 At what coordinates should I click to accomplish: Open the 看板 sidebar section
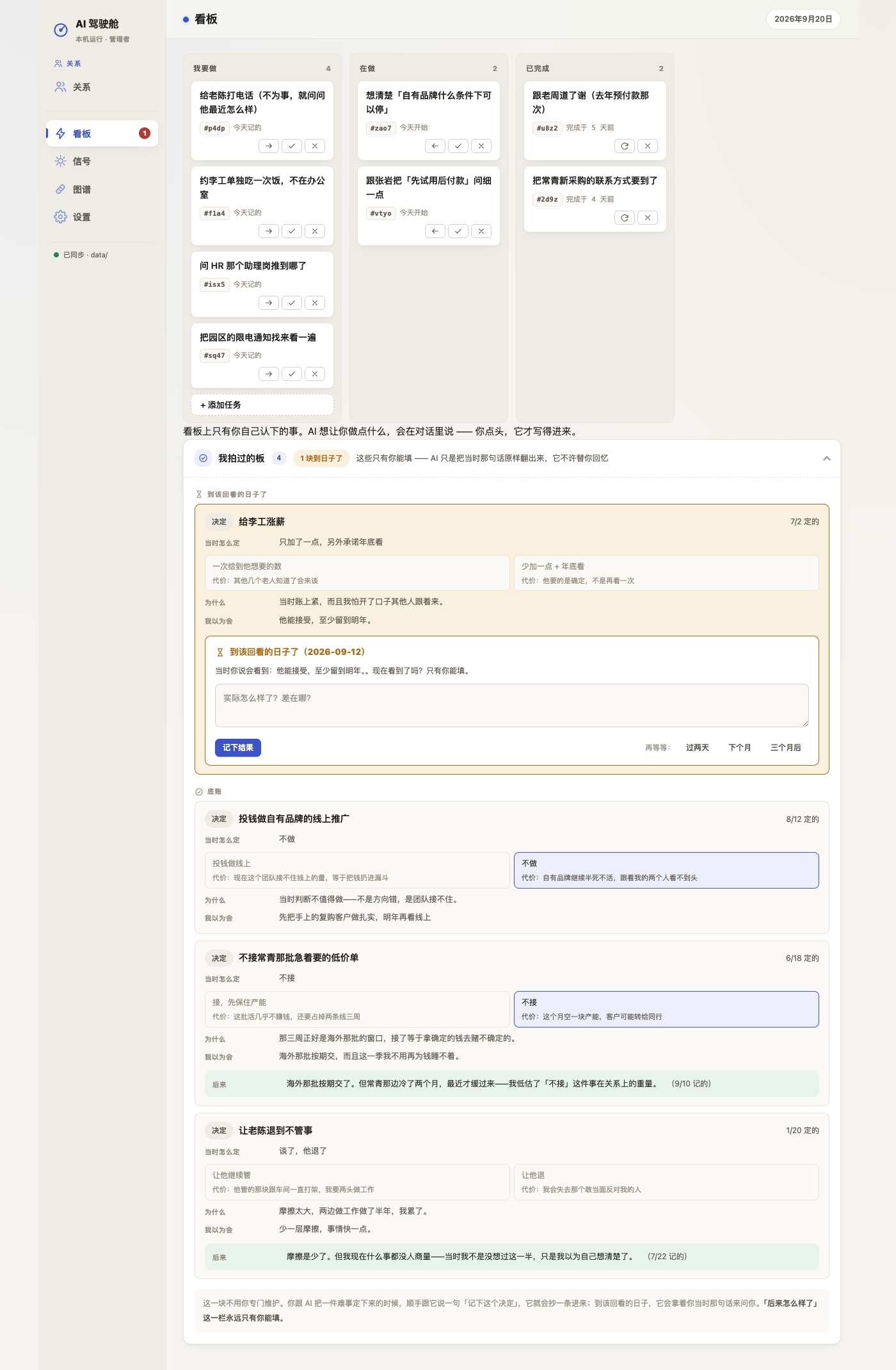point(102,134)
